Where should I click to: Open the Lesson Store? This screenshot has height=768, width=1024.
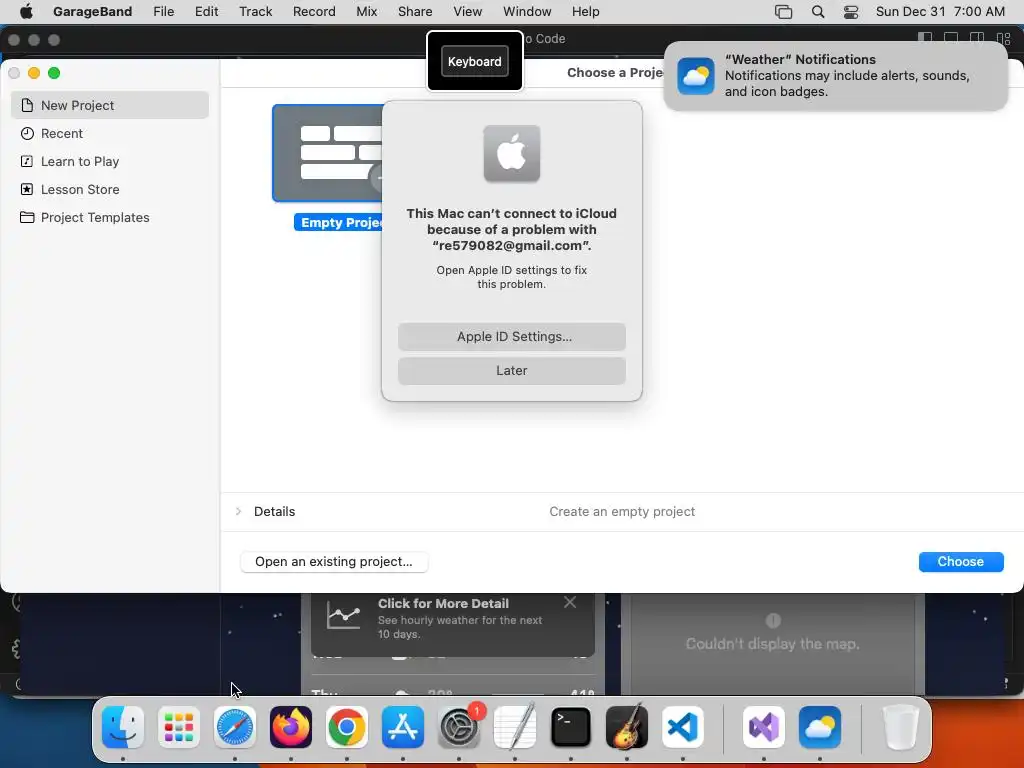[110, 189]
